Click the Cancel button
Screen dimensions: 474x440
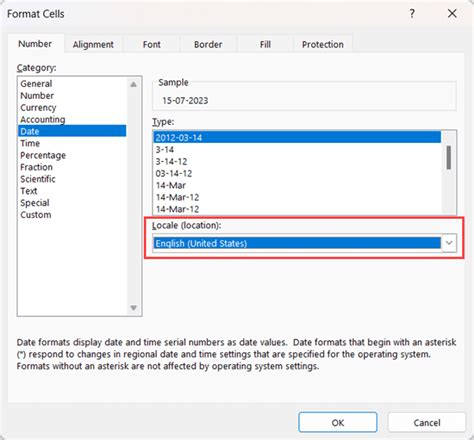[427, 422]
